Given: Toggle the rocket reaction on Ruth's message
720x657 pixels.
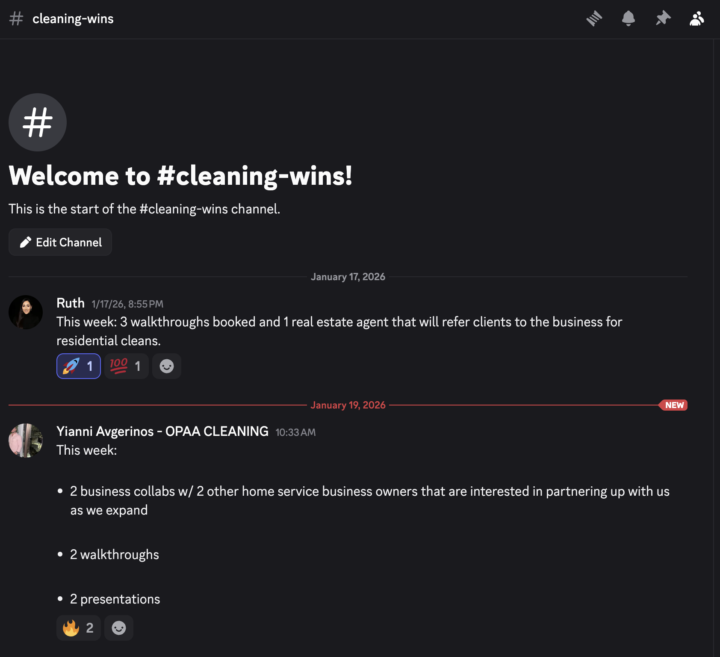Looking at the screenshot, I should click(x=78, y=367).
